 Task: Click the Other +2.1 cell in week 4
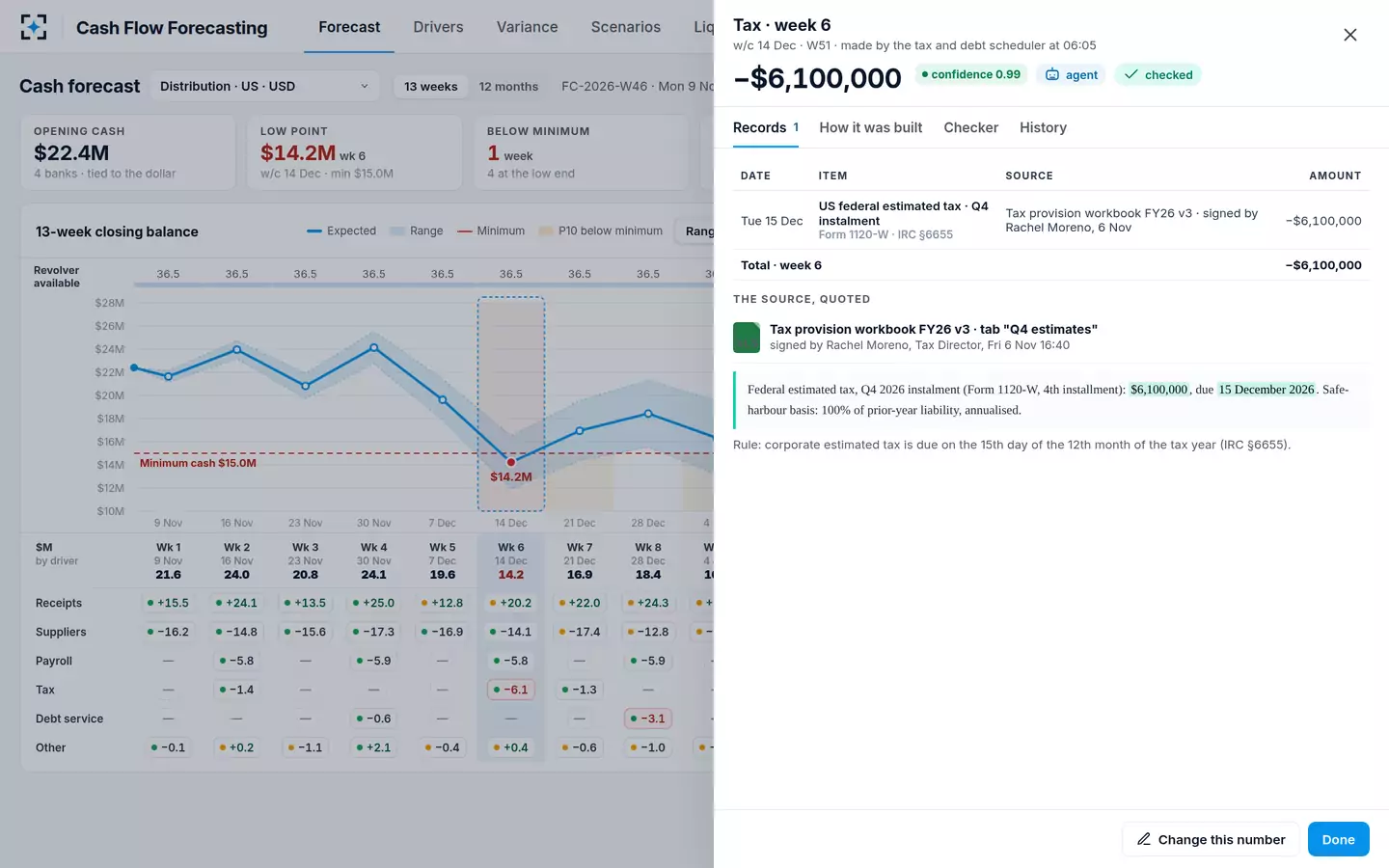point(373,747)
